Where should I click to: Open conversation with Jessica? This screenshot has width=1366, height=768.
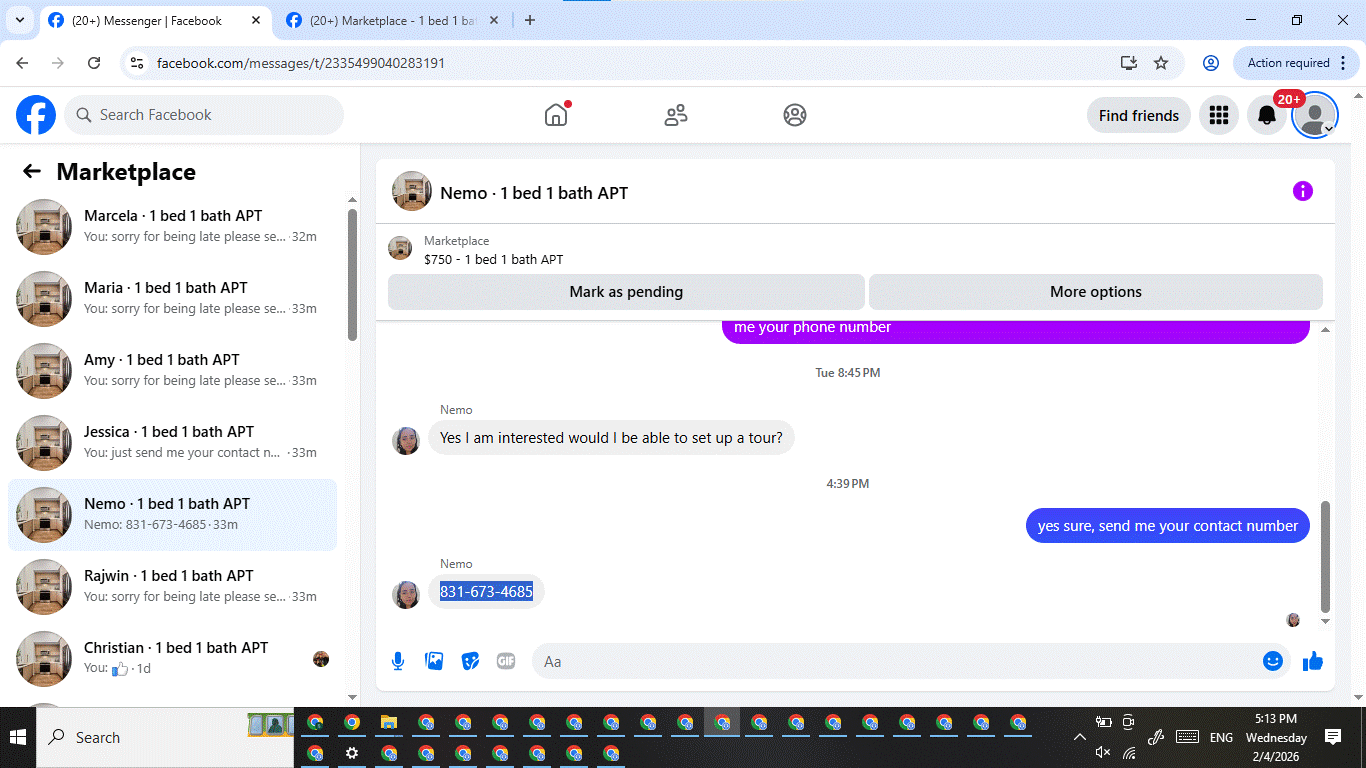[173, 443]
